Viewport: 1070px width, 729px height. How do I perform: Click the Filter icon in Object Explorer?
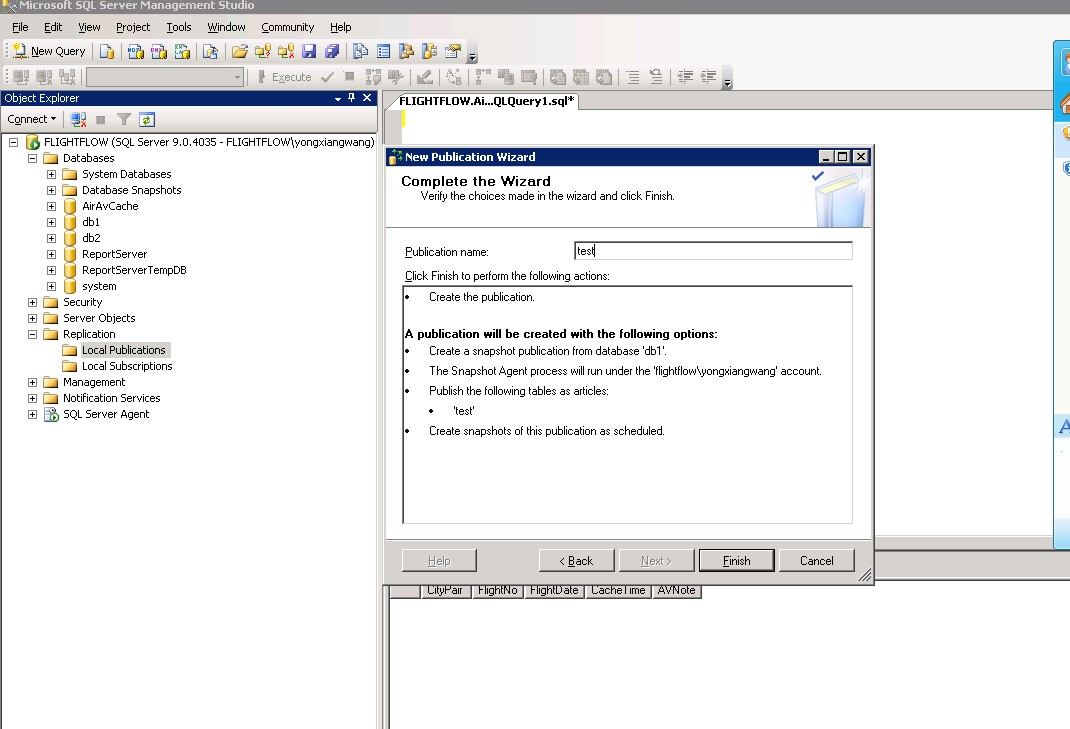124,119
